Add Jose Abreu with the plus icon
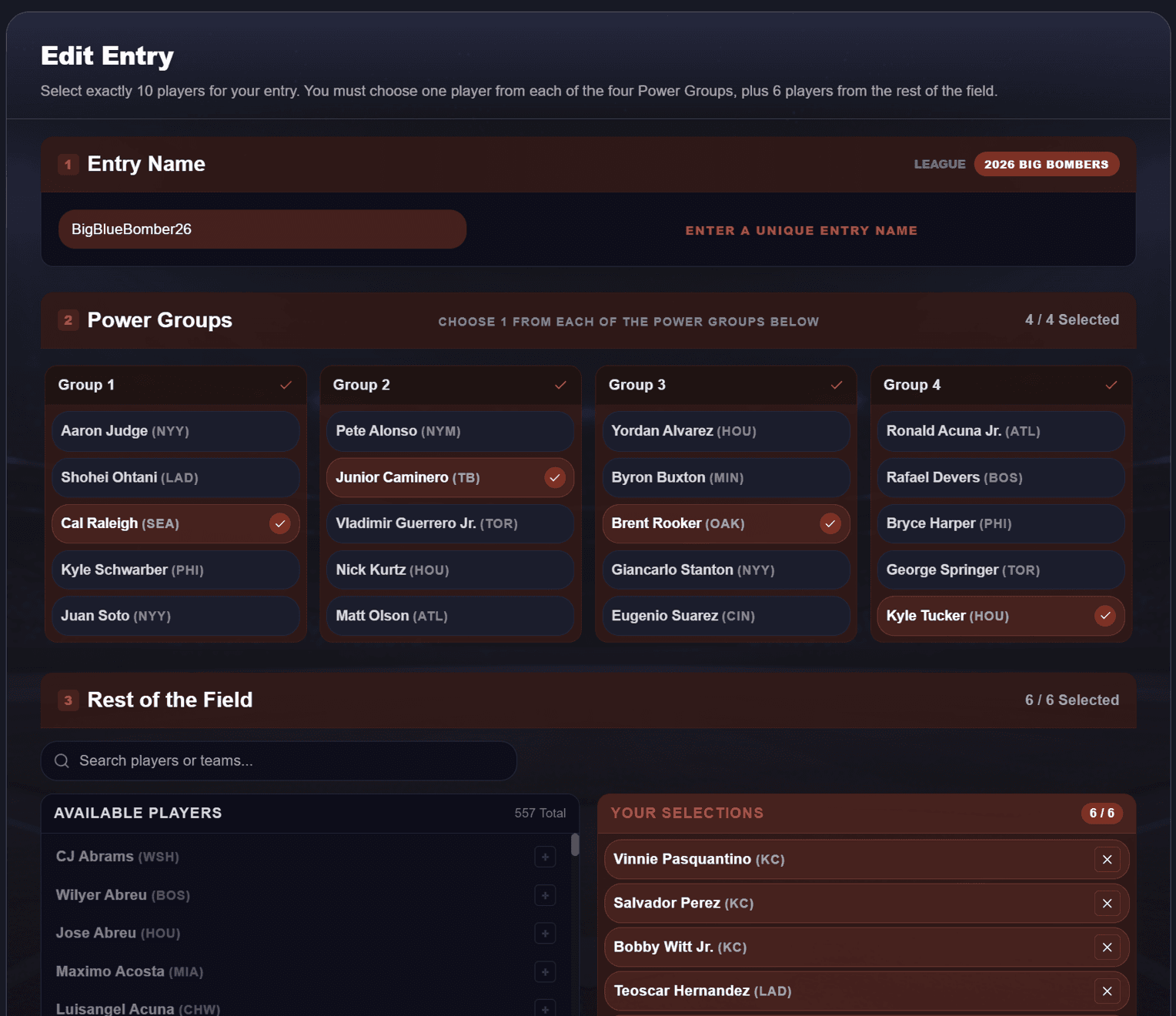This screenshot has height=1016, width=1176. pos(545,933)
